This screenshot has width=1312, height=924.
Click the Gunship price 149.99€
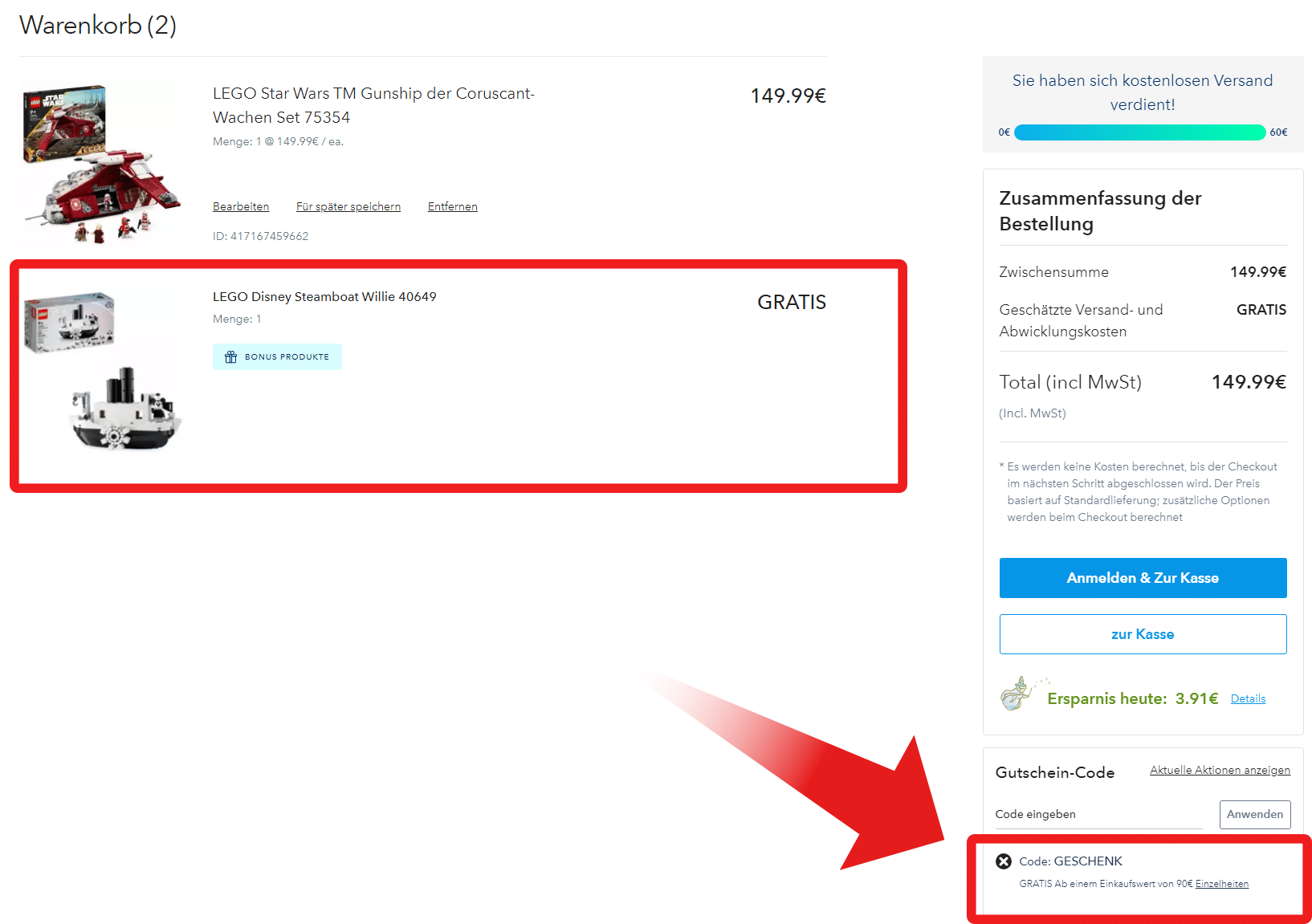pyautogui.click(x=788, y=96)
